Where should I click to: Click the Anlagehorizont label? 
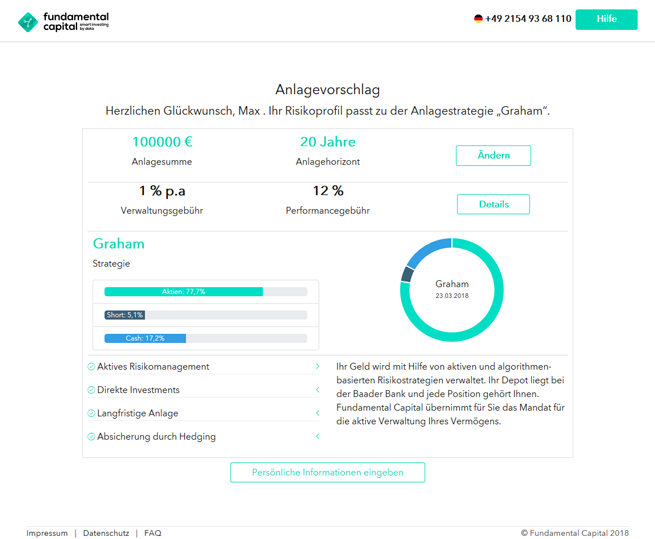point(328,162)
